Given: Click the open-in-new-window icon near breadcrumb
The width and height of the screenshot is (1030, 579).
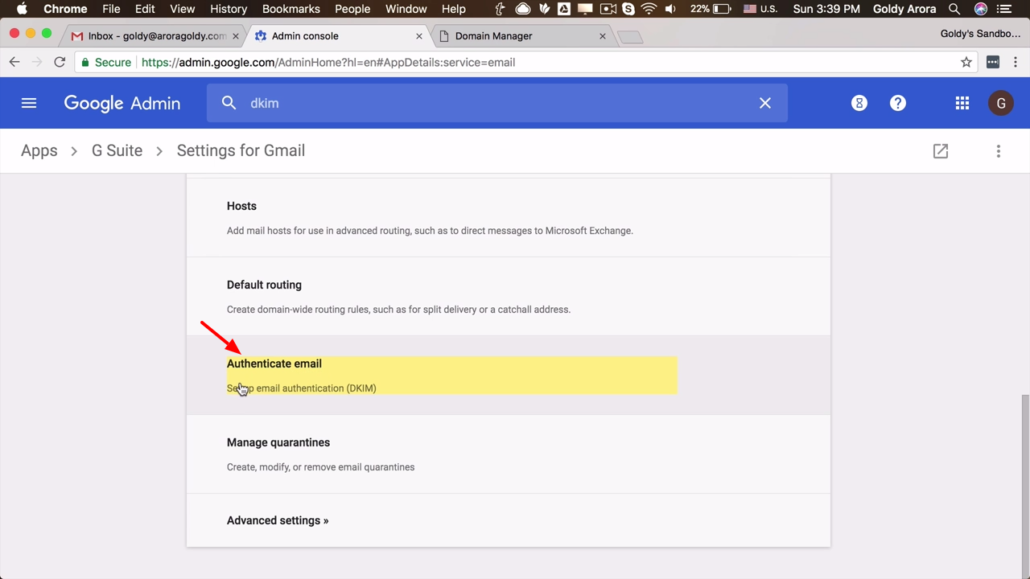Looking at the screenshot, I should (x=940, y=151).
